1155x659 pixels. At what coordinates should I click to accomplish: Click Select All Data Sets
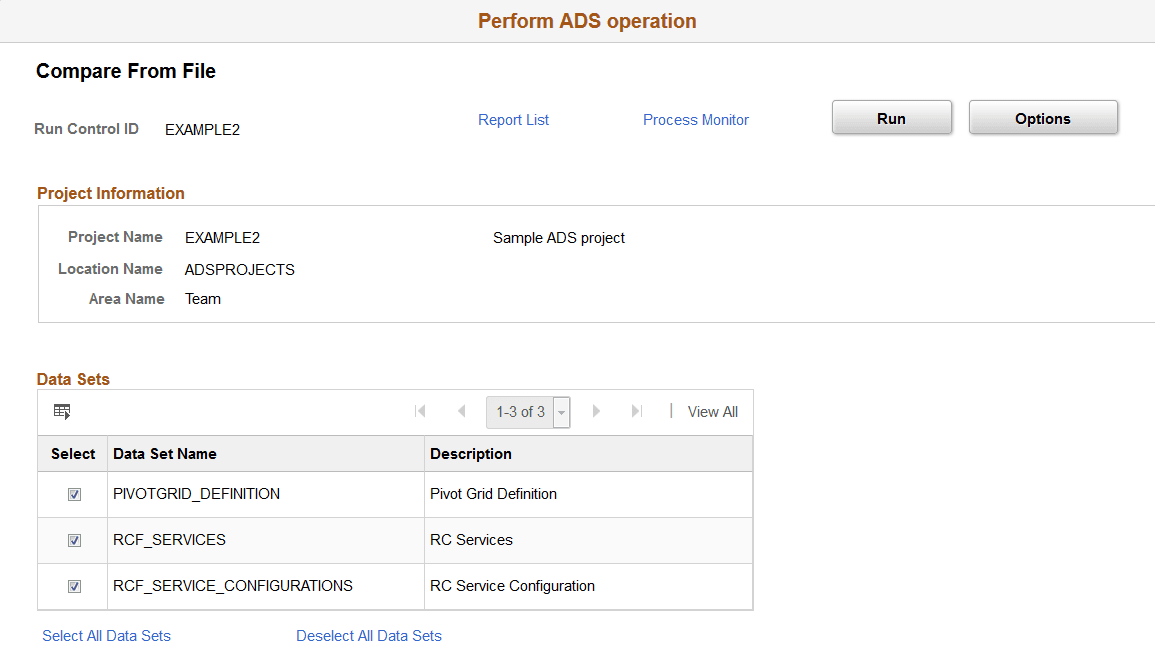106,635
